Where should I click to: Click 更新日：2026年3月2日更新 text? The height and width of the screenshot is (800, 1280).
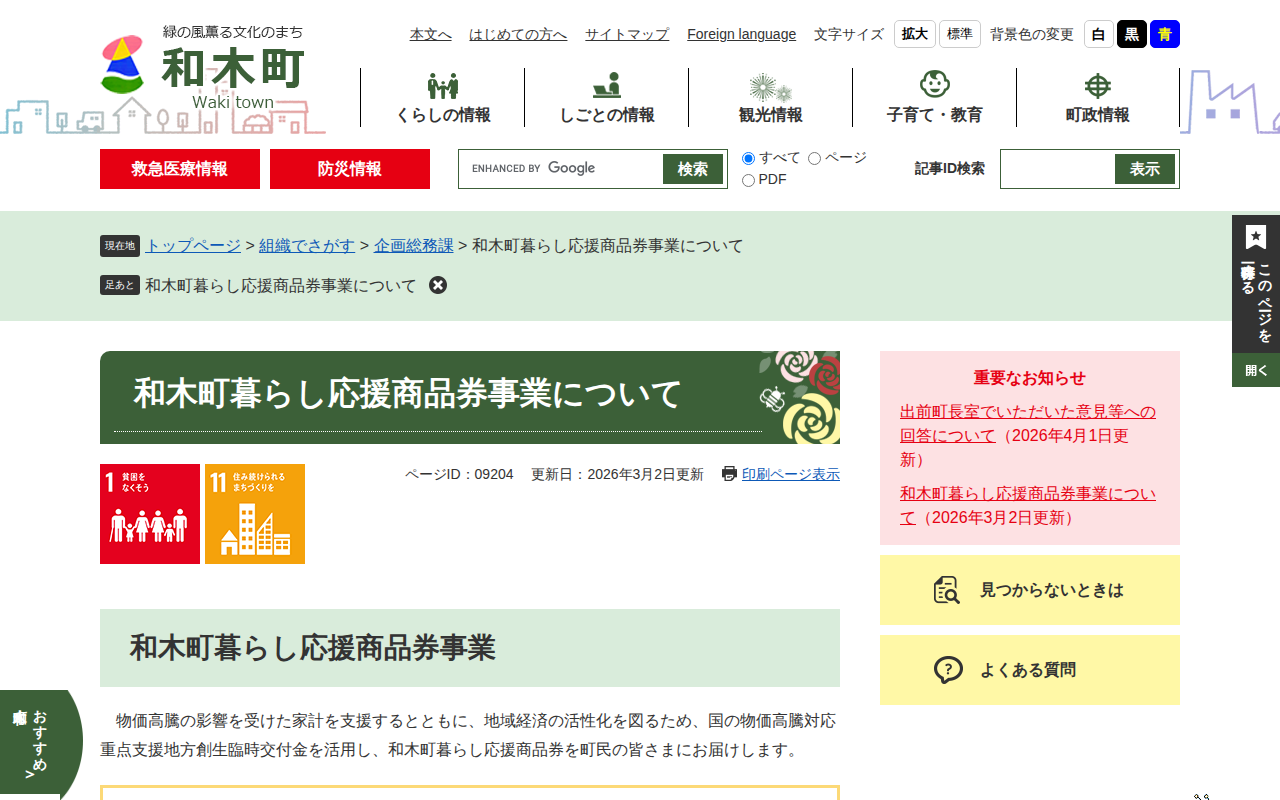tap(617, 474)
